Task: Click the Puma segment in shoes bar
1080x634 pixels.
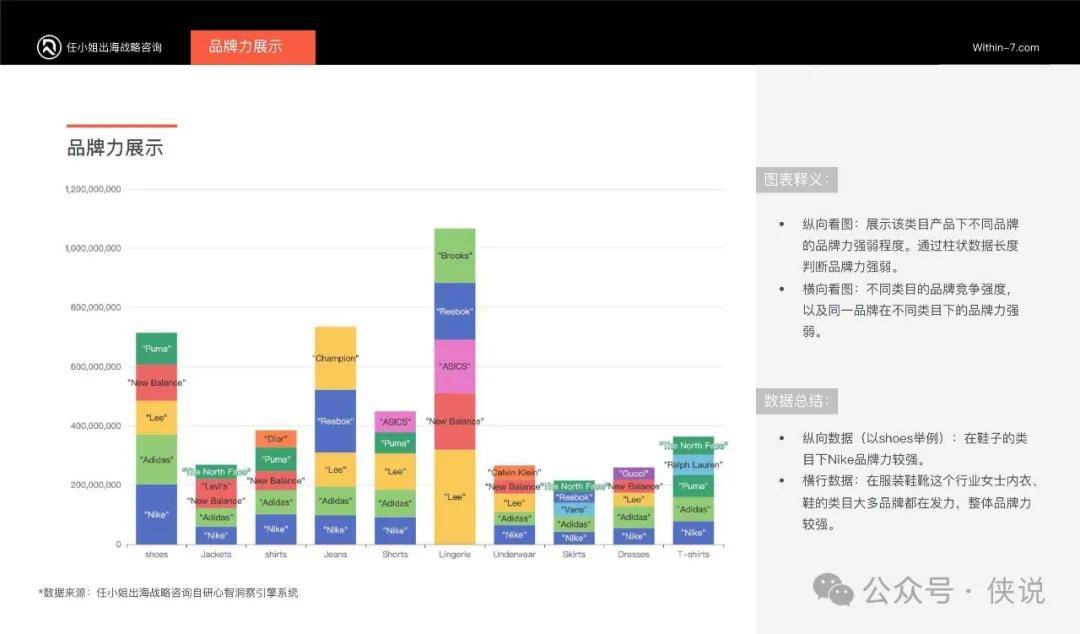Action: coord(156,349)
